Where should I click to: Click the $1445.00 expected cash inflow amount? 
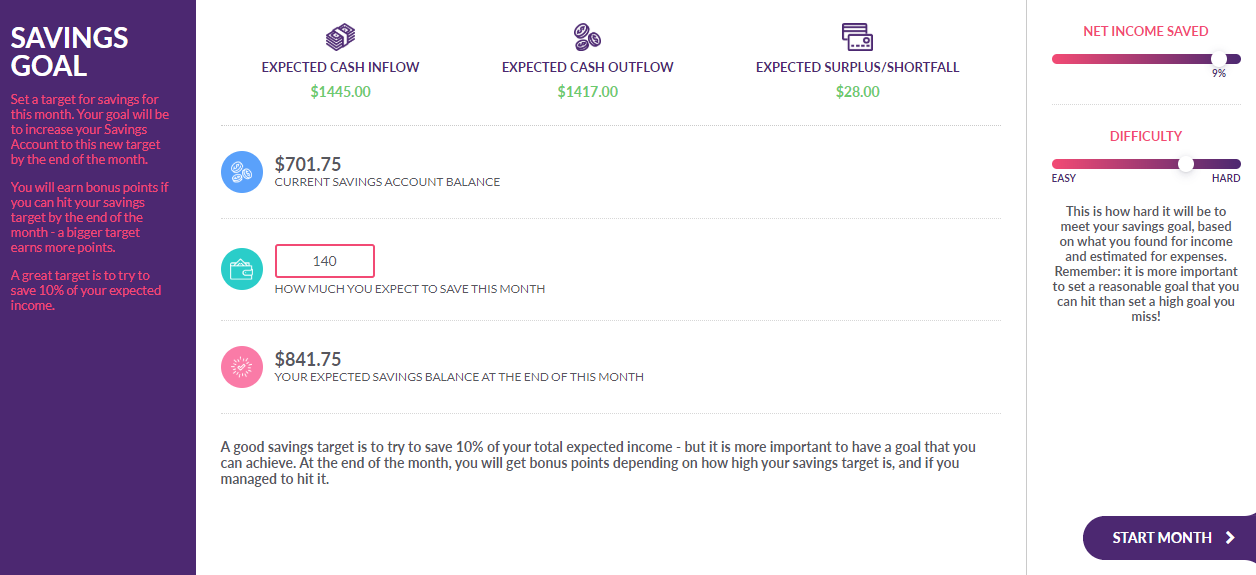point(341,92)
